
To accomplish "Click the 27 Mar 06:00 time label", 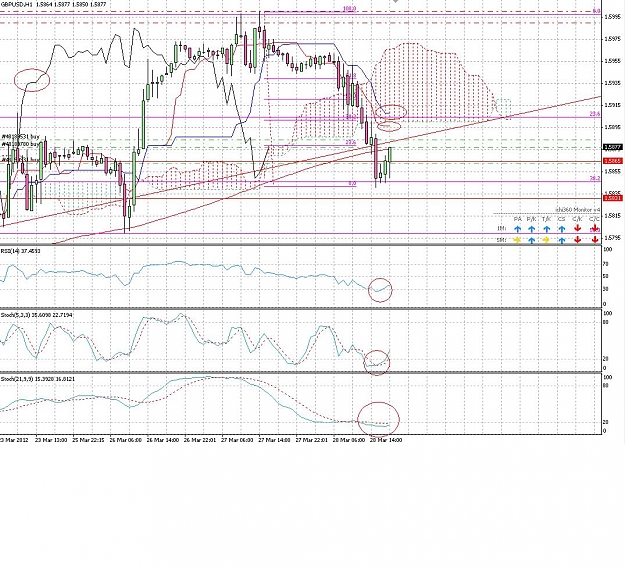I will 237,440.
